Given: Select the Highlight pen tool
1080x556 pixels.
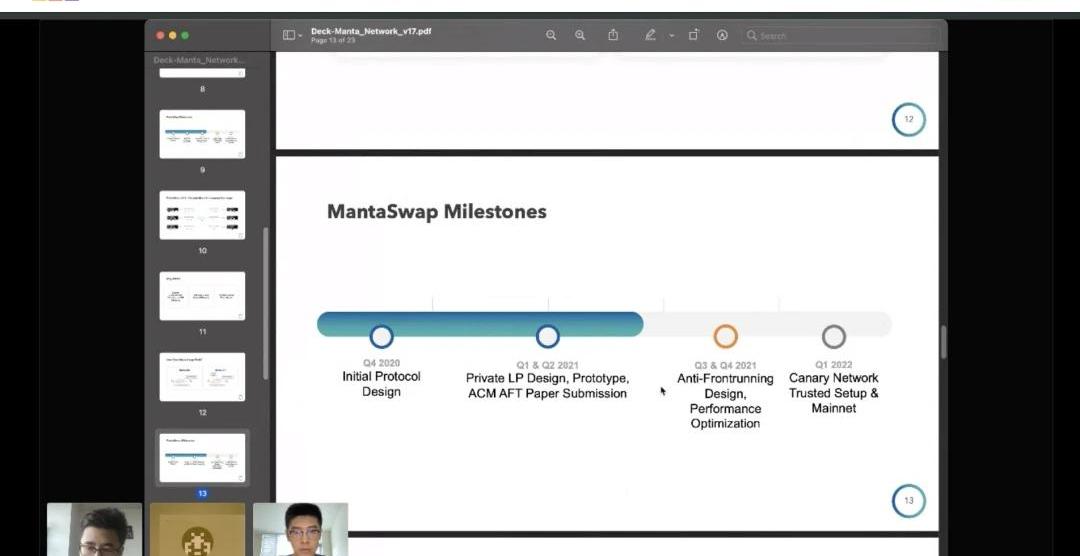Looking at the screenshot, I should (650, 35).
